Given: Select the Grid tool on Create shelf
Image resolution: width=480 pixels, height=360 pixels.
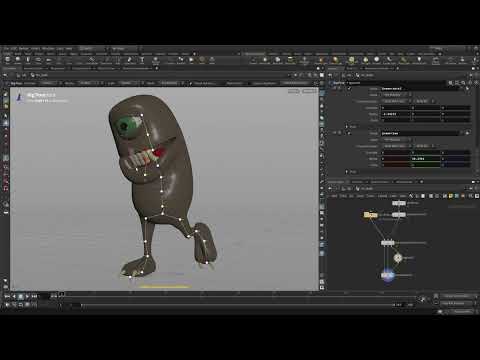Looking at the screenshot, I should point(49,60).
